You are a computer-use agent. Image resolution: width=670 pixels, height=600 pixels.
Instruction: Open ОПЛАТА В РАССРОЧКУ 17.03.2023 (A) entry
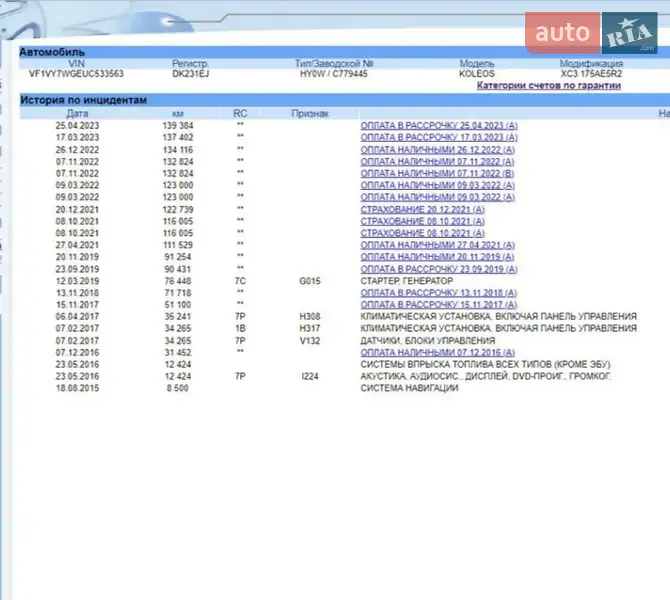(x=439, y=136)
